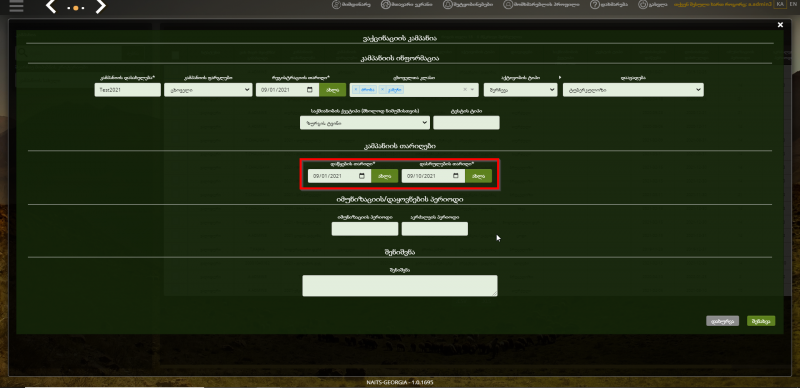
Task: Open the sample type dropdown in second row
Action: point(365,123)
